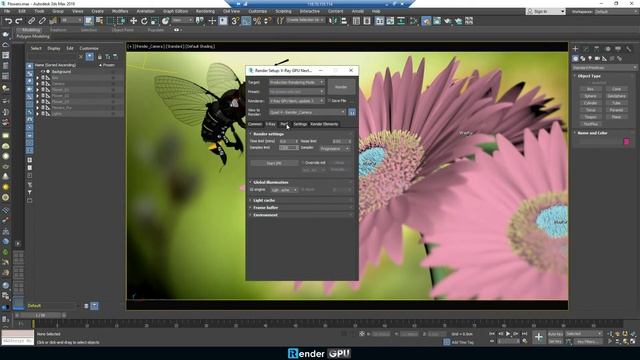Open the Preset dropdown in Render Setup

click(297, 91)
